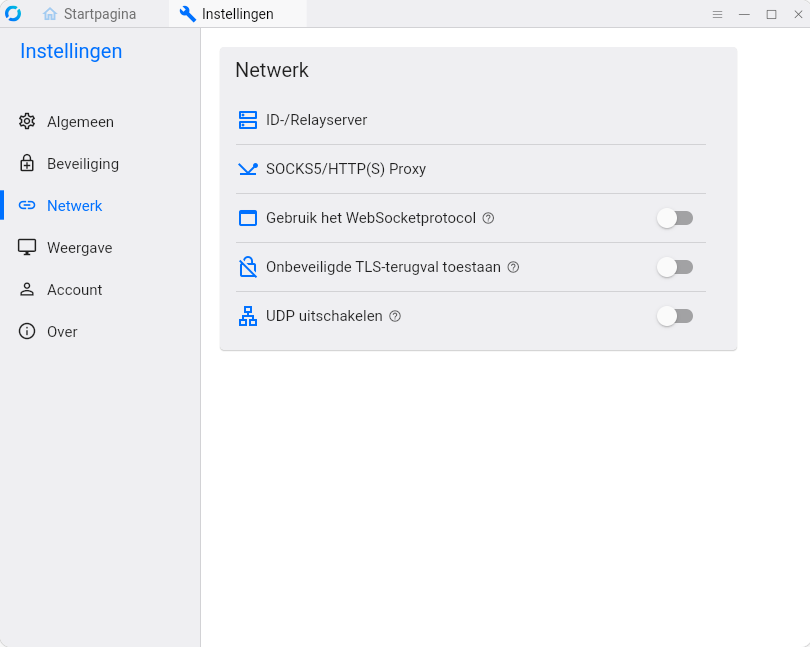This screenshot has width=810, height=647.
Task: Open SOCKS5/HTTP(S) Proxy settings
Action: pyautogui.click(x=345, y=168)
